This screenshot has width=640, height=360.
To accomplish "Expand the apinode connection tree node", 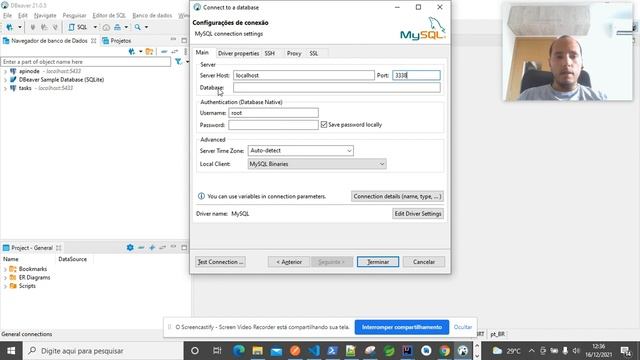I will coord(5,71).
